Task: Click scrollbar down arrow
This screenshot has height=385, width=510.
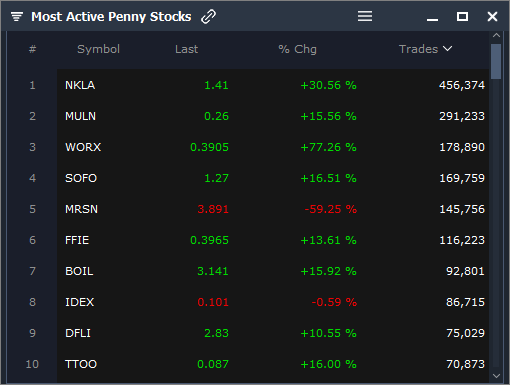Action: tap(496, 376)
